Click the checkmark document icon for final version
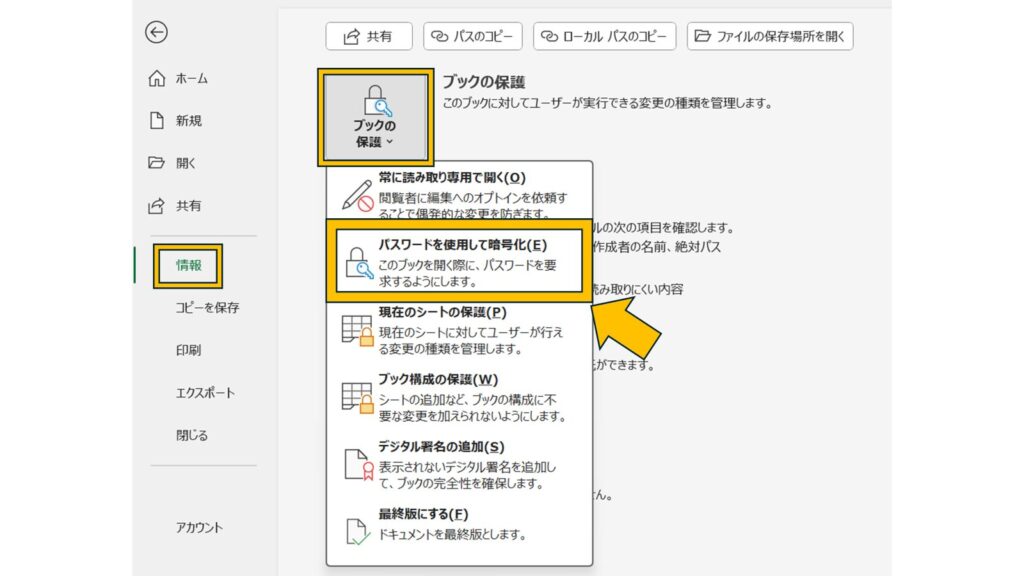This screenshot has width=1024, height=576. point(357,527)
